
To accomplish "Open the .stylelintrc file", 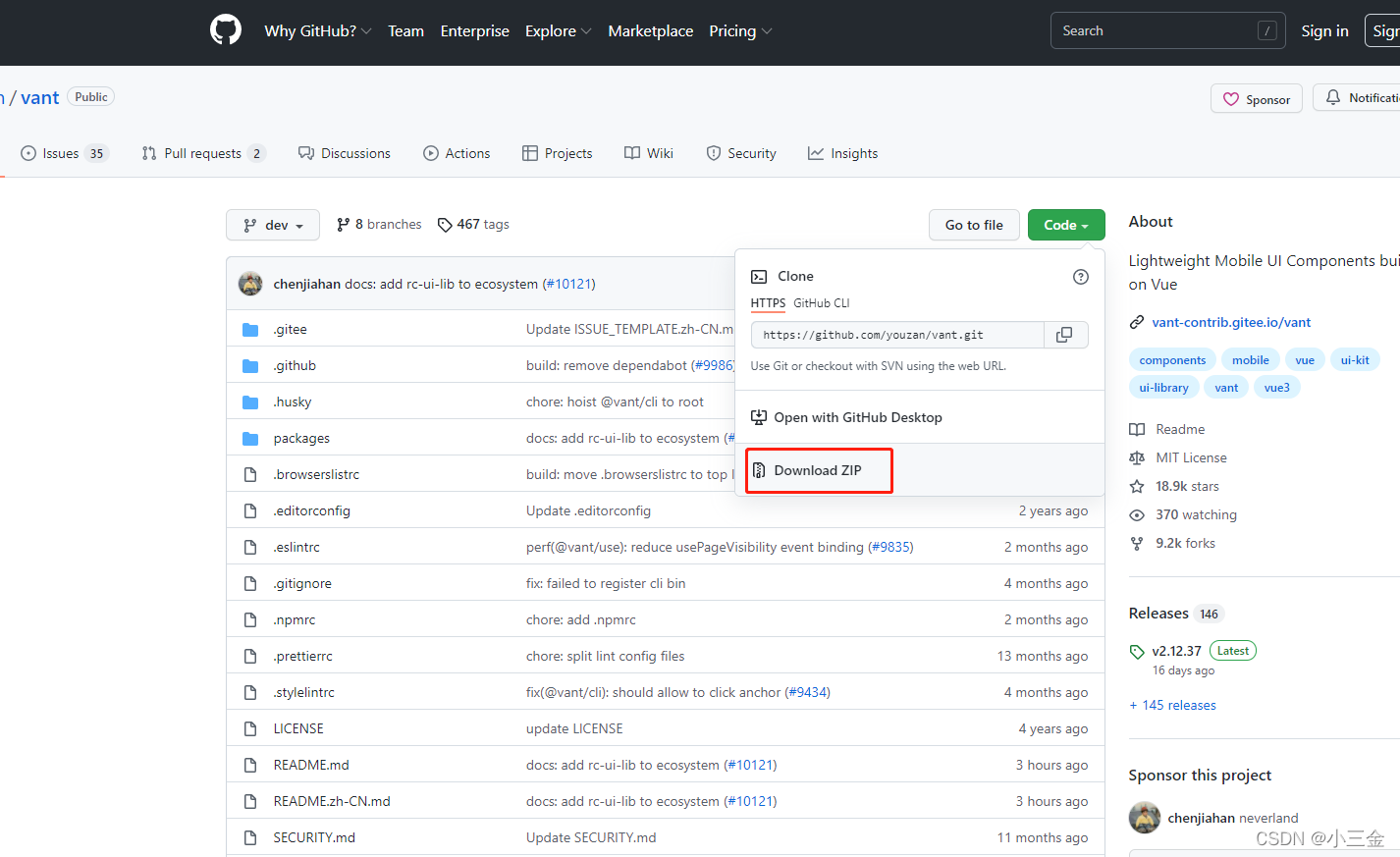I will [304, 693].
